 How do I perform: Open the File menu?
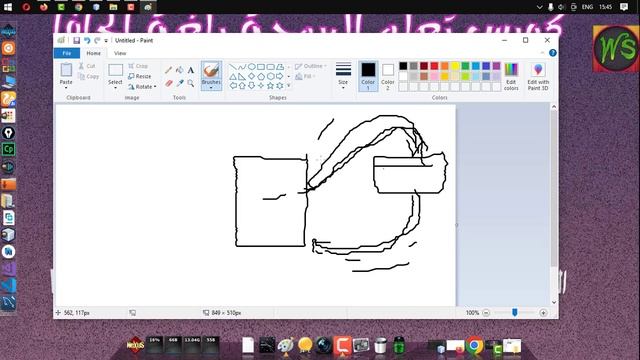tap(67, 53)
